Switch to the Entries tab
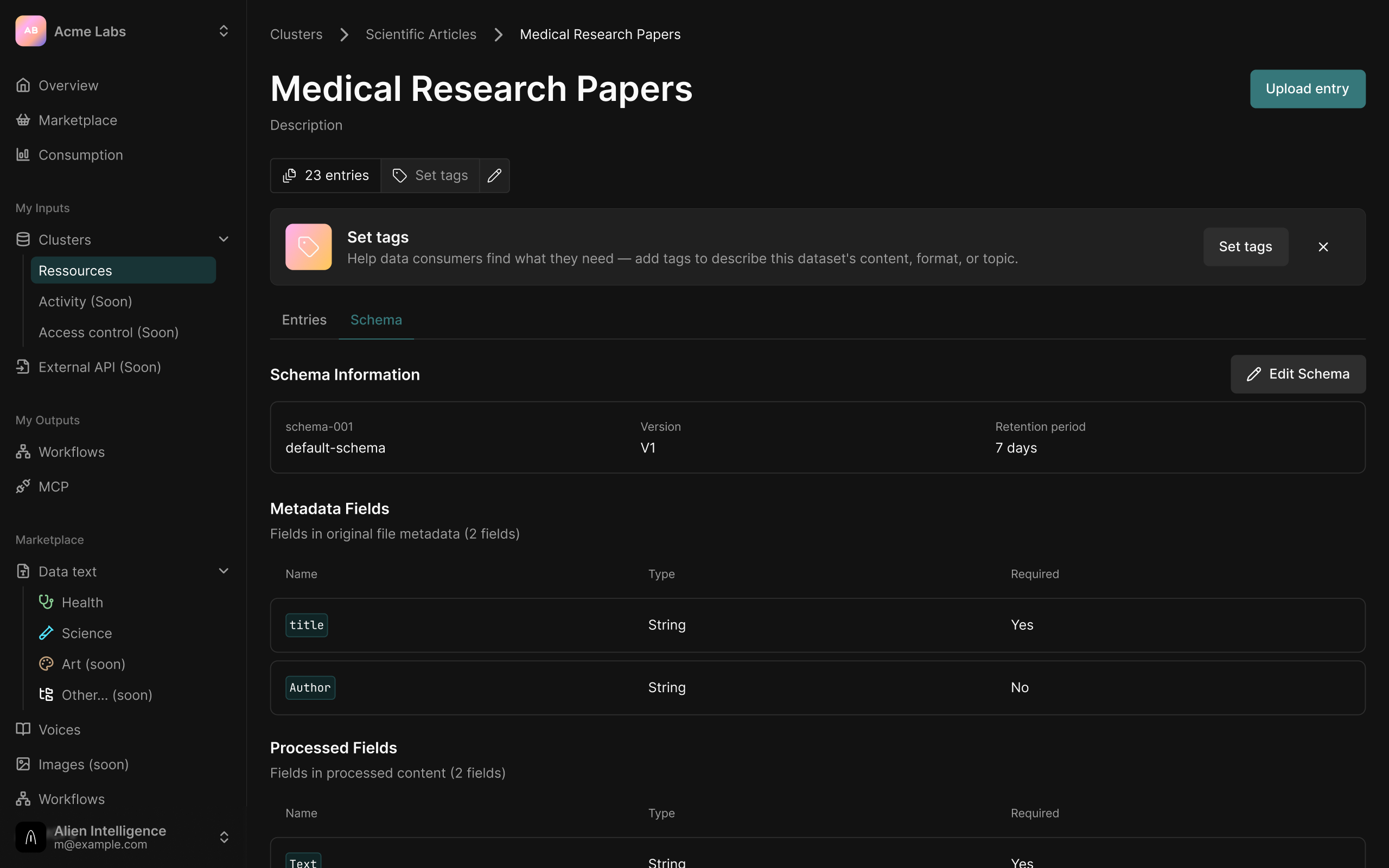 click(304, 320)
